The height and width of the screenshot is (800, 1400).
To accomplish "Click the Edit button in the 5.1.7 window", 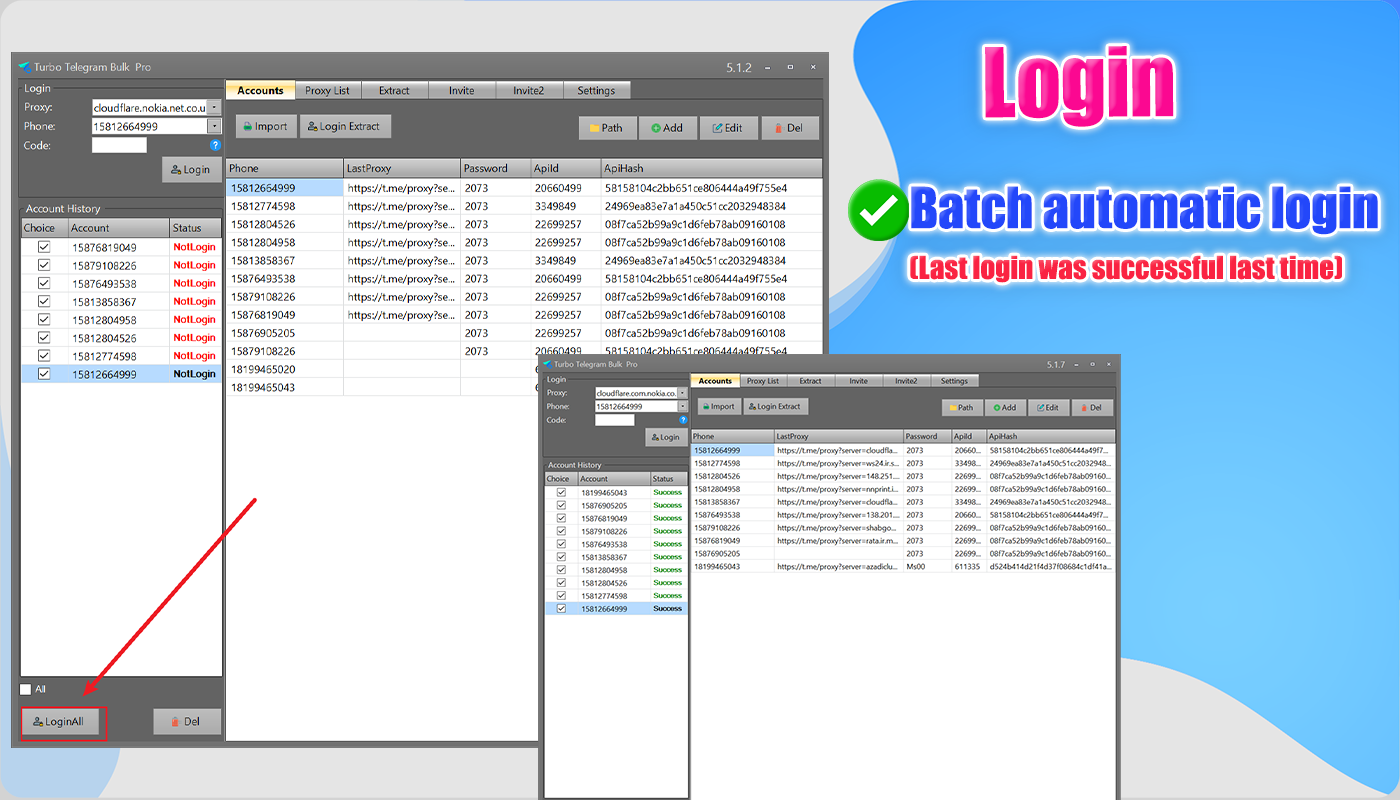I will [x=1048, y=408].
